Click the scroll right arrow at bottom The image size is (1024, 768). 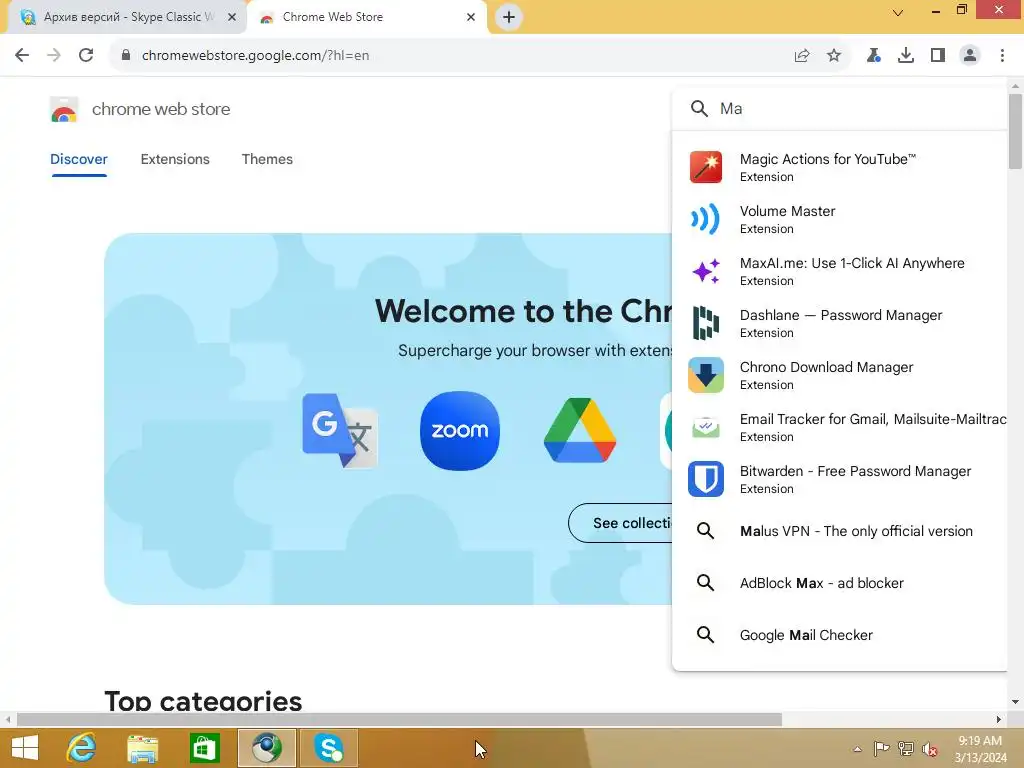pos(999,719)
